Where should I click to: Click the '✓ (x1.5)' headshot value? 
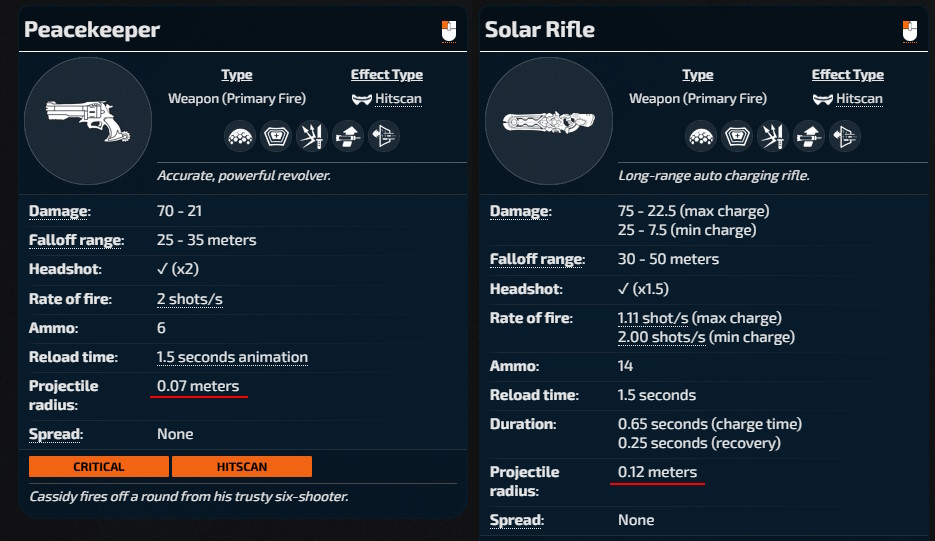pos(643,289)
